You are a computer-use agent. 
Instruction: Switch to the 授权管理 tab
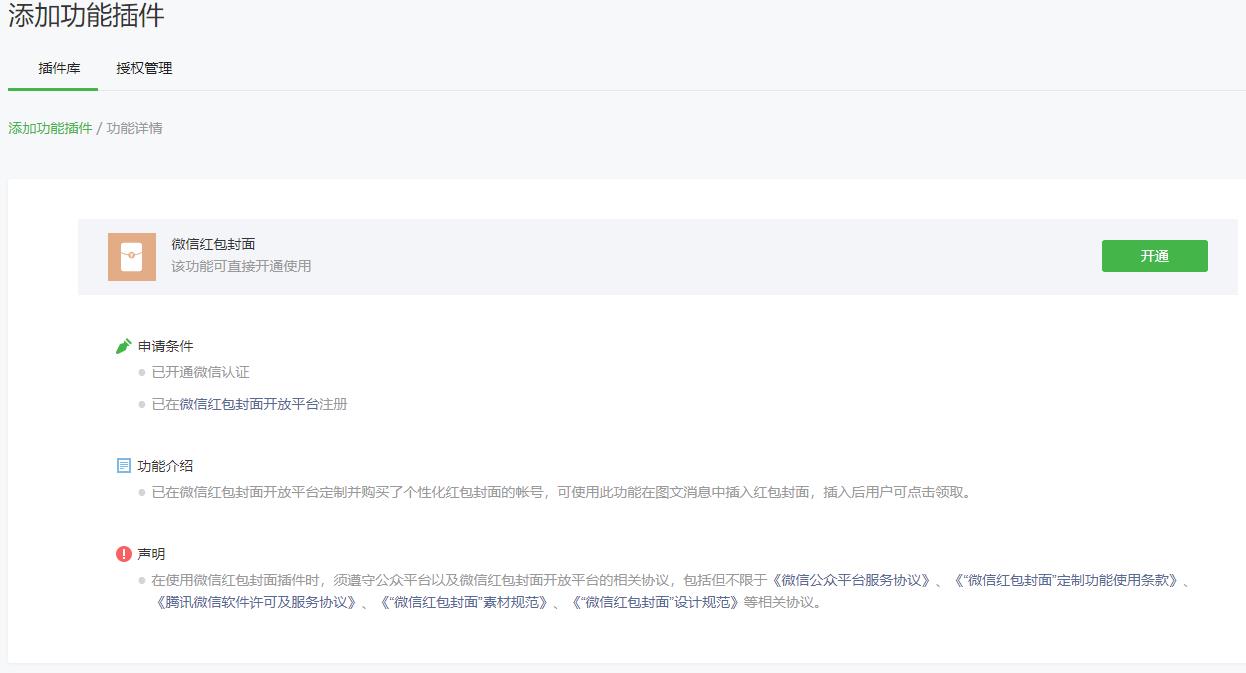(146, 69)
